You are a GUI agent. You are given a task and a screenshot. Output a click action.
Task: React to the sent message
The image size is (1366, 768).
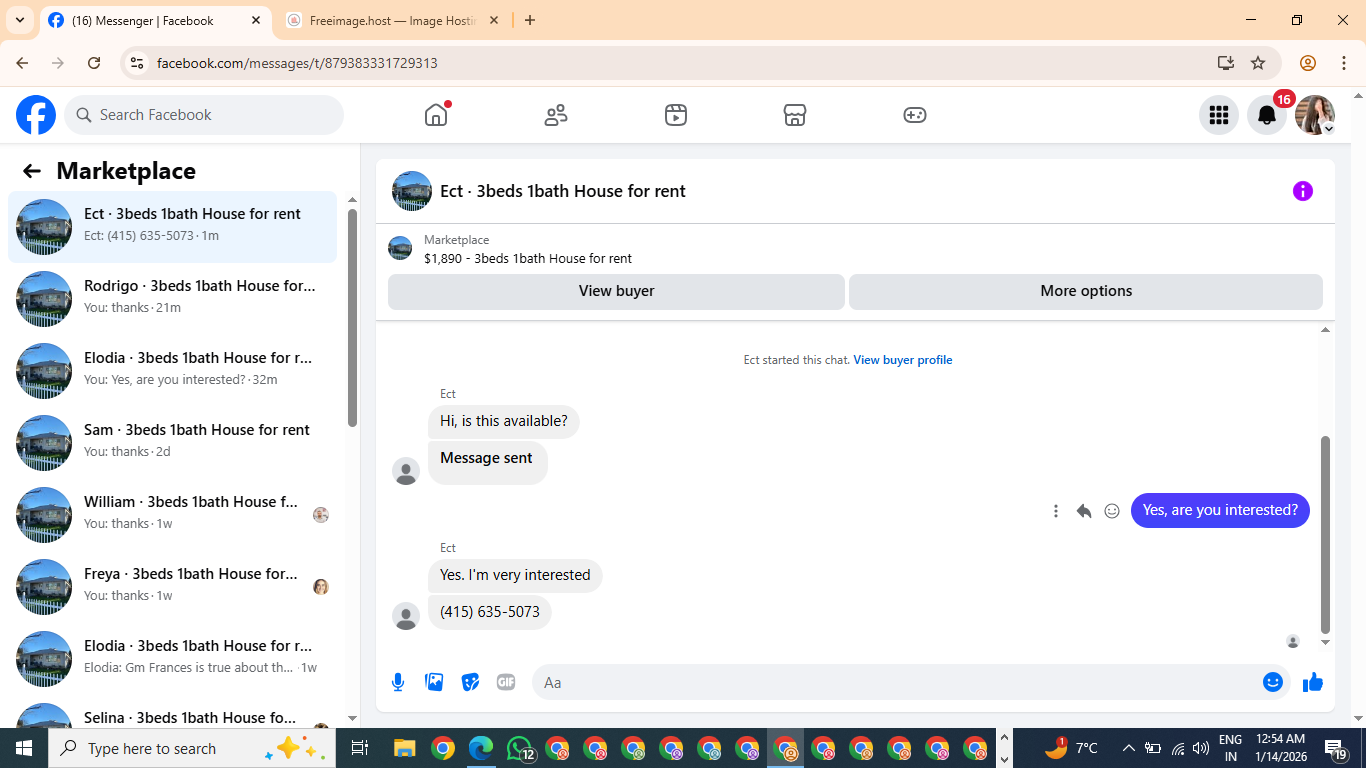coord(1112,511)
